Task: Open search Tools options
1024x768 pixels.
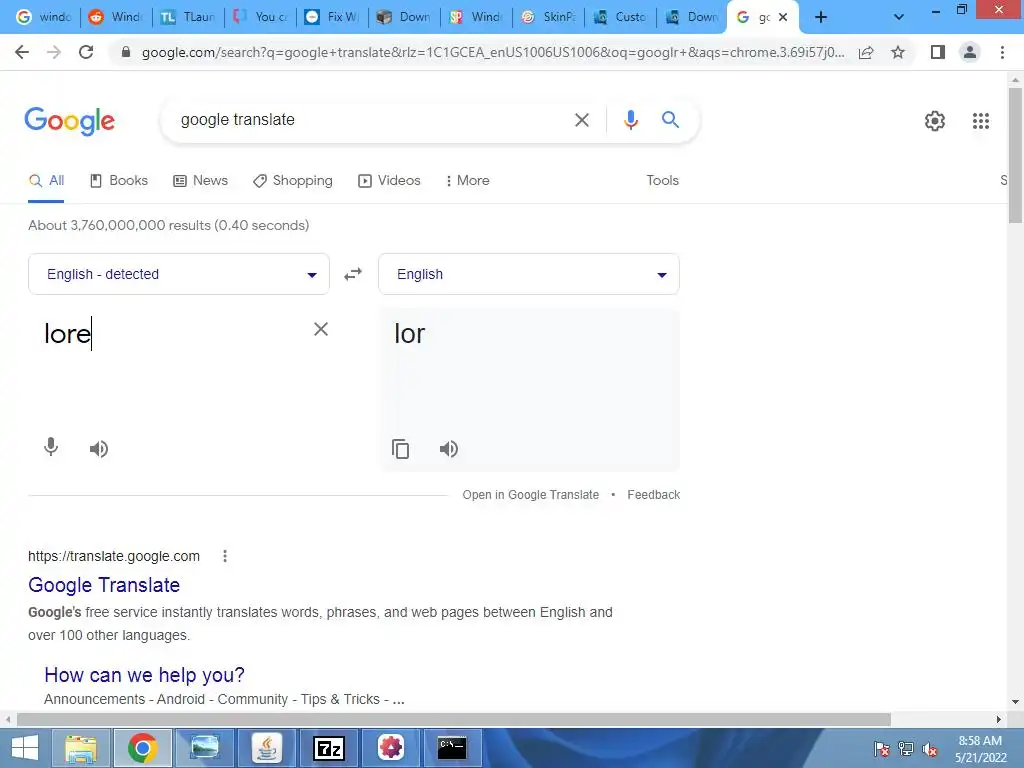Action: (662, 181)
